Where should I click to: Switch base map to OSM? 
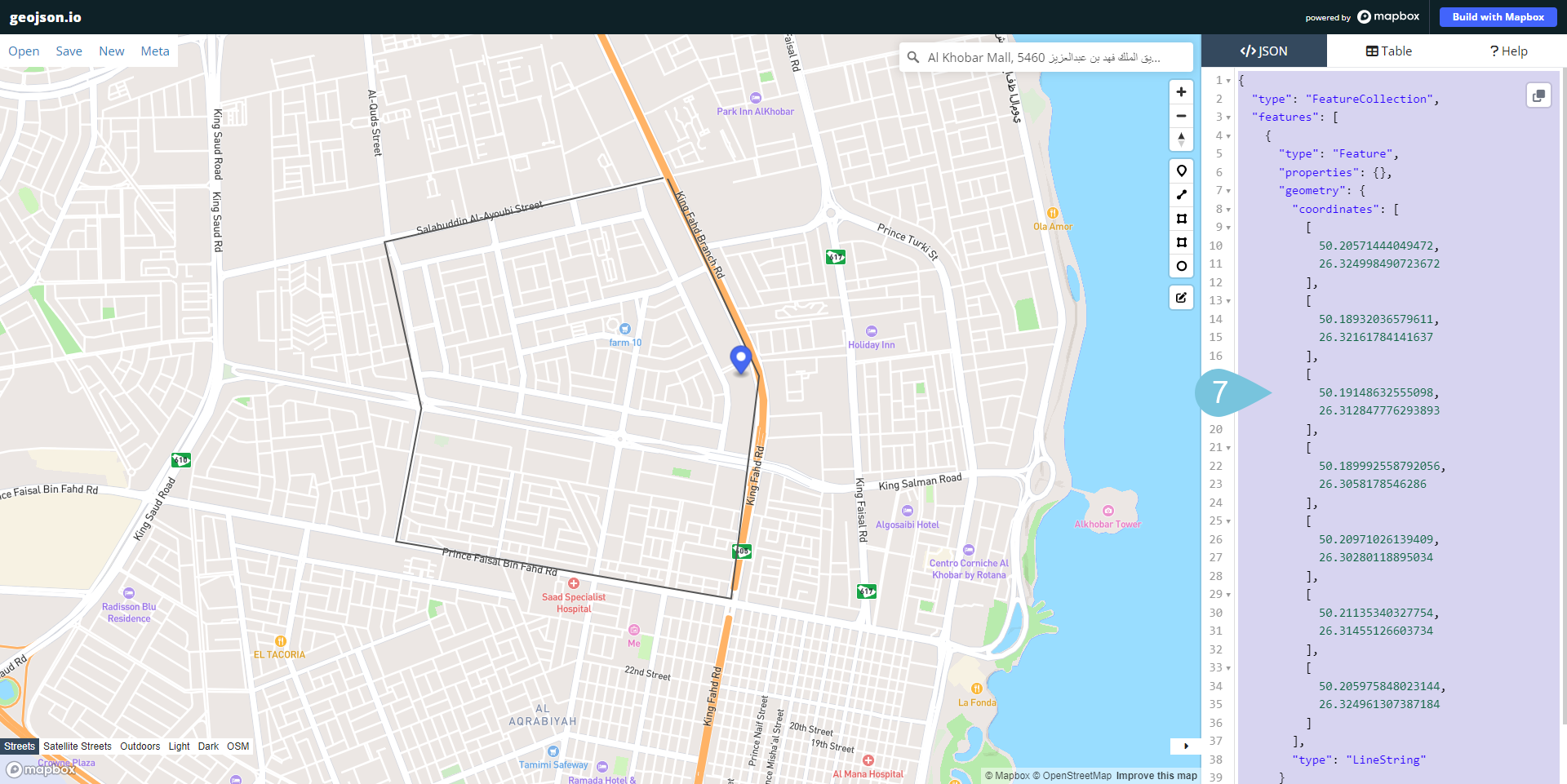(x=238, y=746)
